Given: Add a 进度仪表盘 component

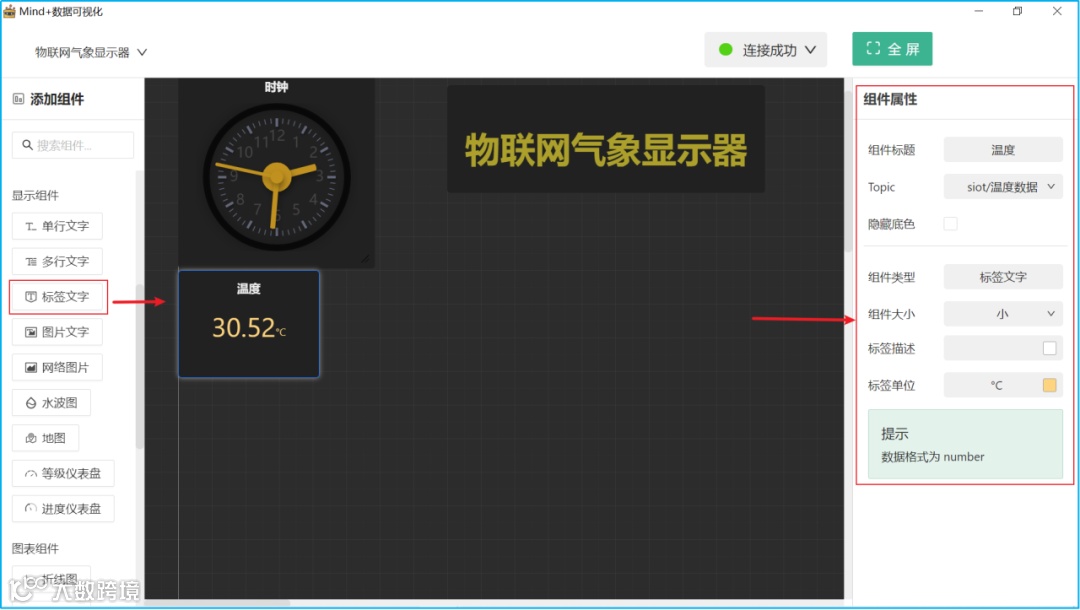Looking at the screenshot, I should click(63, 509).
